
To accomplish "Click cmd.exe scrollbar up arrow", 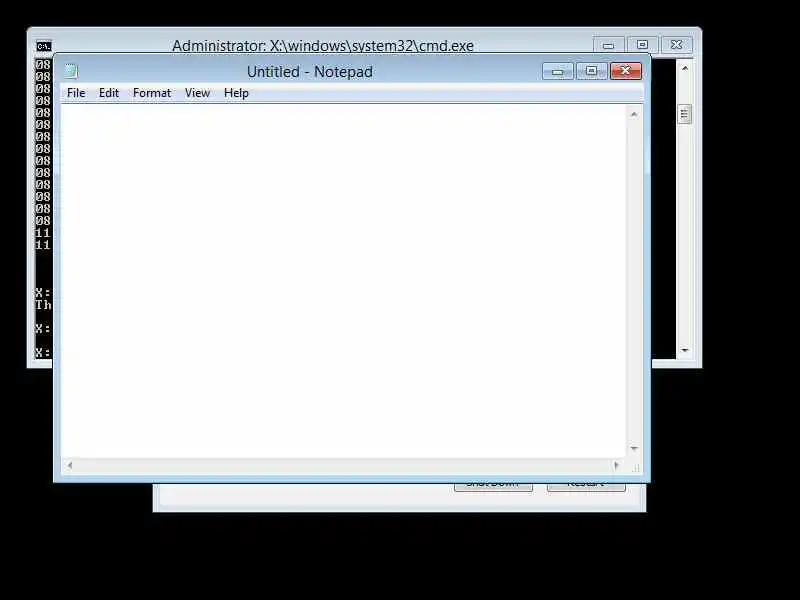I will [x=685, y=68].
